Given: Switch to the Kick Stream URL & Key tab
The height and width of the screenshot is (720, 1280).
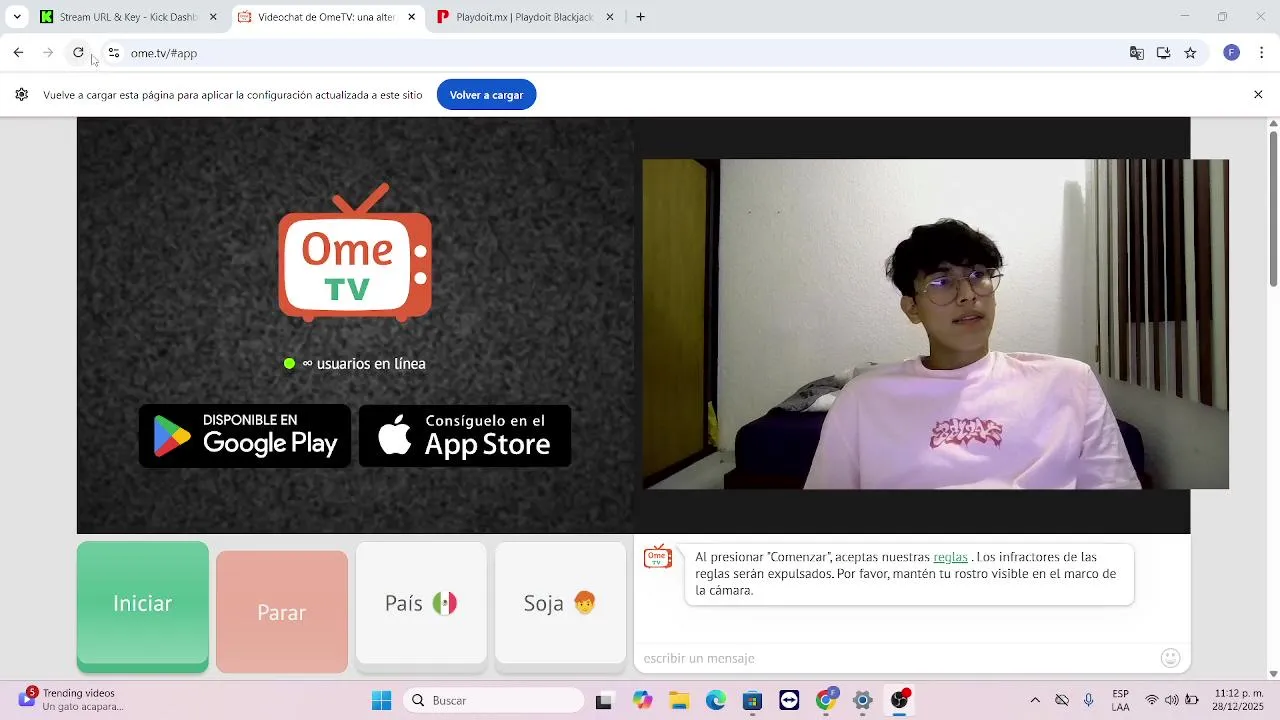Looking at the screenshot, I should (127, 17).
